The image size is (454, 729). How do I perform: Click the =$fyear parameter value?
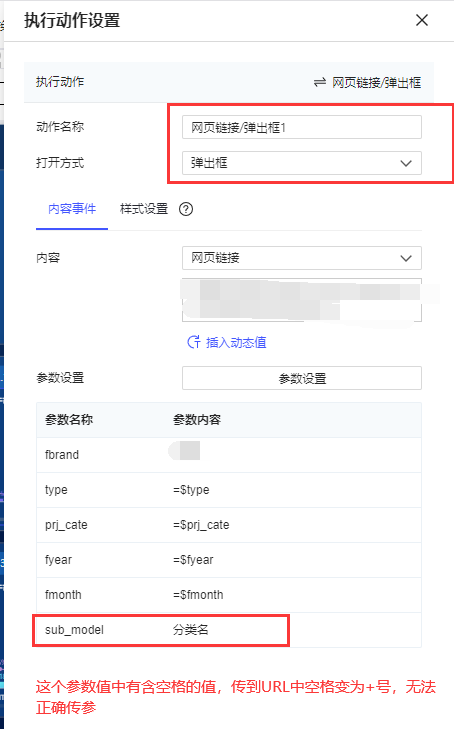[x=193, y=560]
